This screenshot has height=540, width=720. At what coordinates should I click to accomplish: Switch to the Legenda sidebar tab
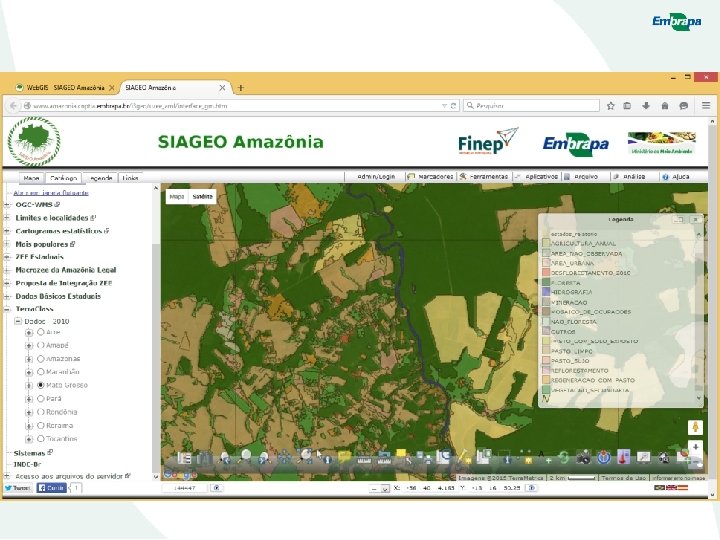click(x=100, y=178)
